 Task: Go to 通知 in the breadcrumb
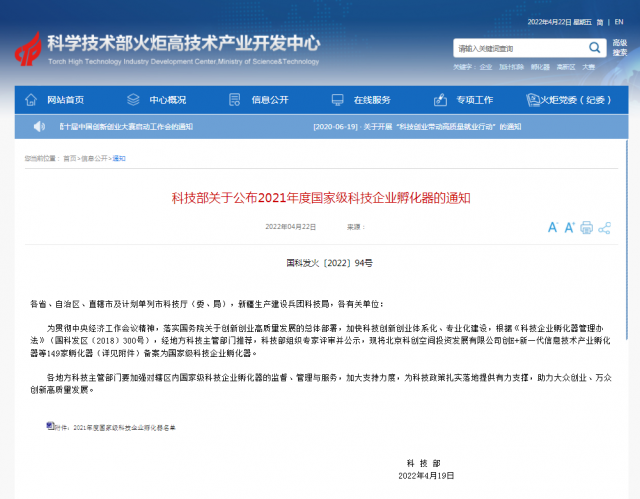119,158
